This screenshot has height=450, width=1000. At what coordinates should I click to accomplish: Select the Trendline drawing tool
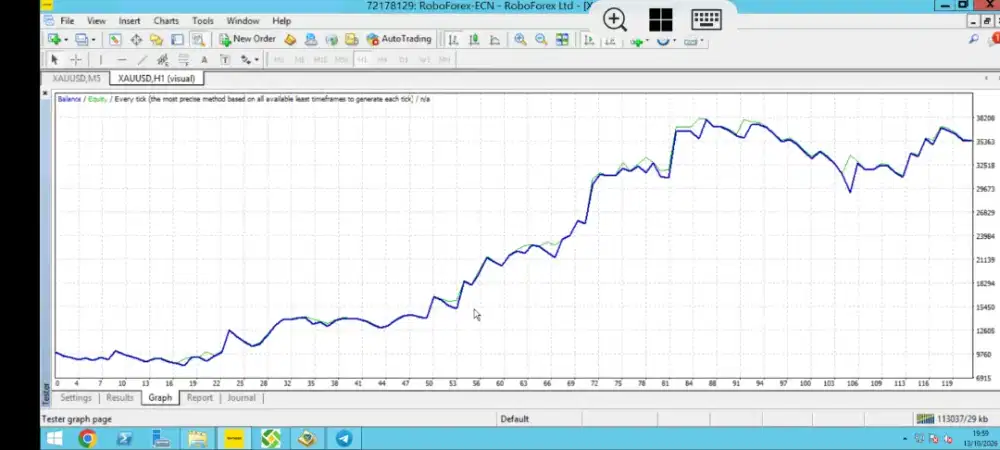(x=142, y=59)
